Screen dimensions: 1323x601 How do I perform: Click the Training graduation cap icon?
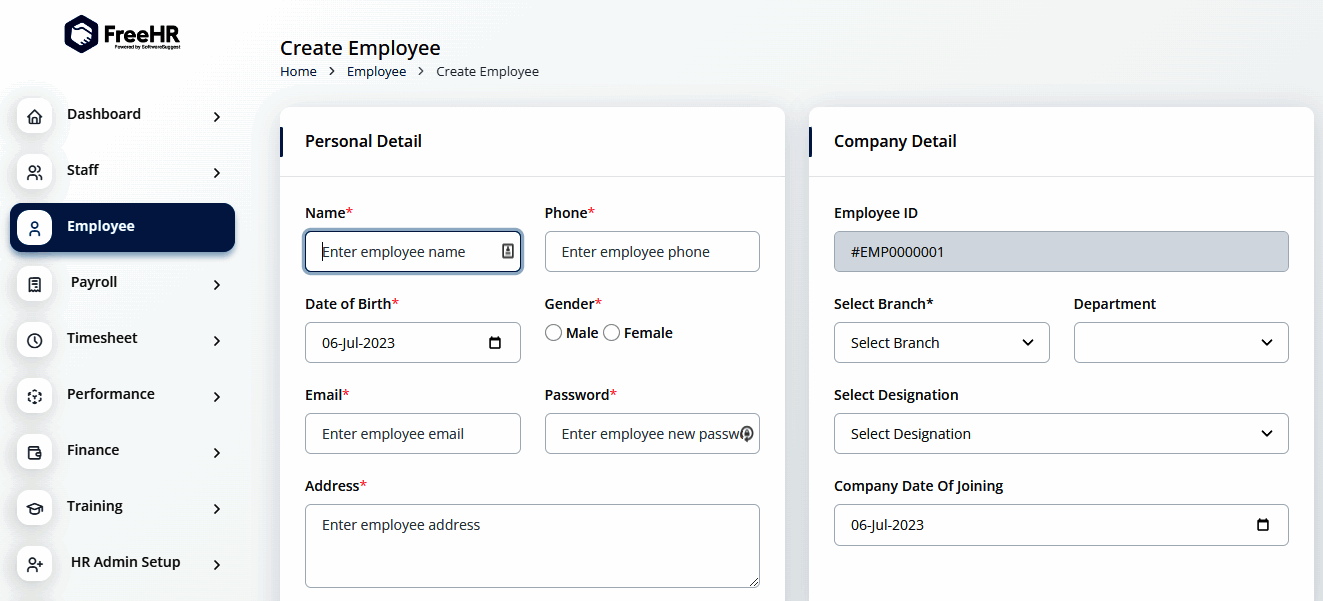[35, 509]
